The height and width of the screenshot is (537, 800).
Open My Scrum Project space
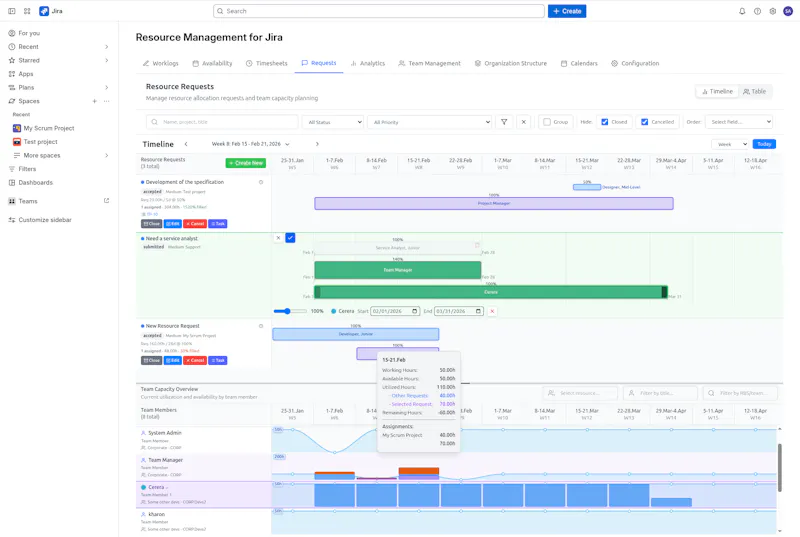click(x=48, y=128)
